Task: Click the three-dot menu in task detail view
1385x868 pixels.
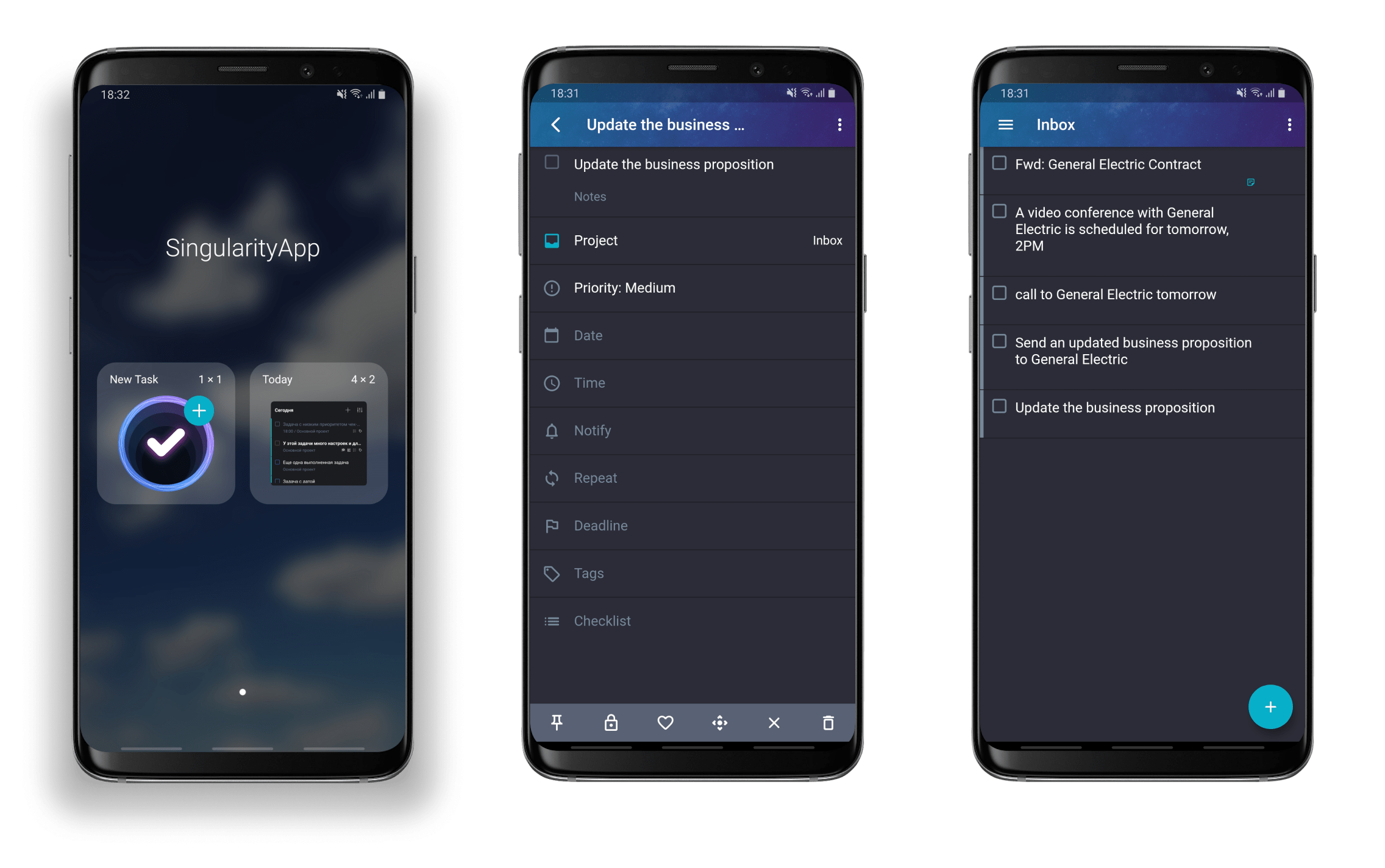Action: [840, 125]
